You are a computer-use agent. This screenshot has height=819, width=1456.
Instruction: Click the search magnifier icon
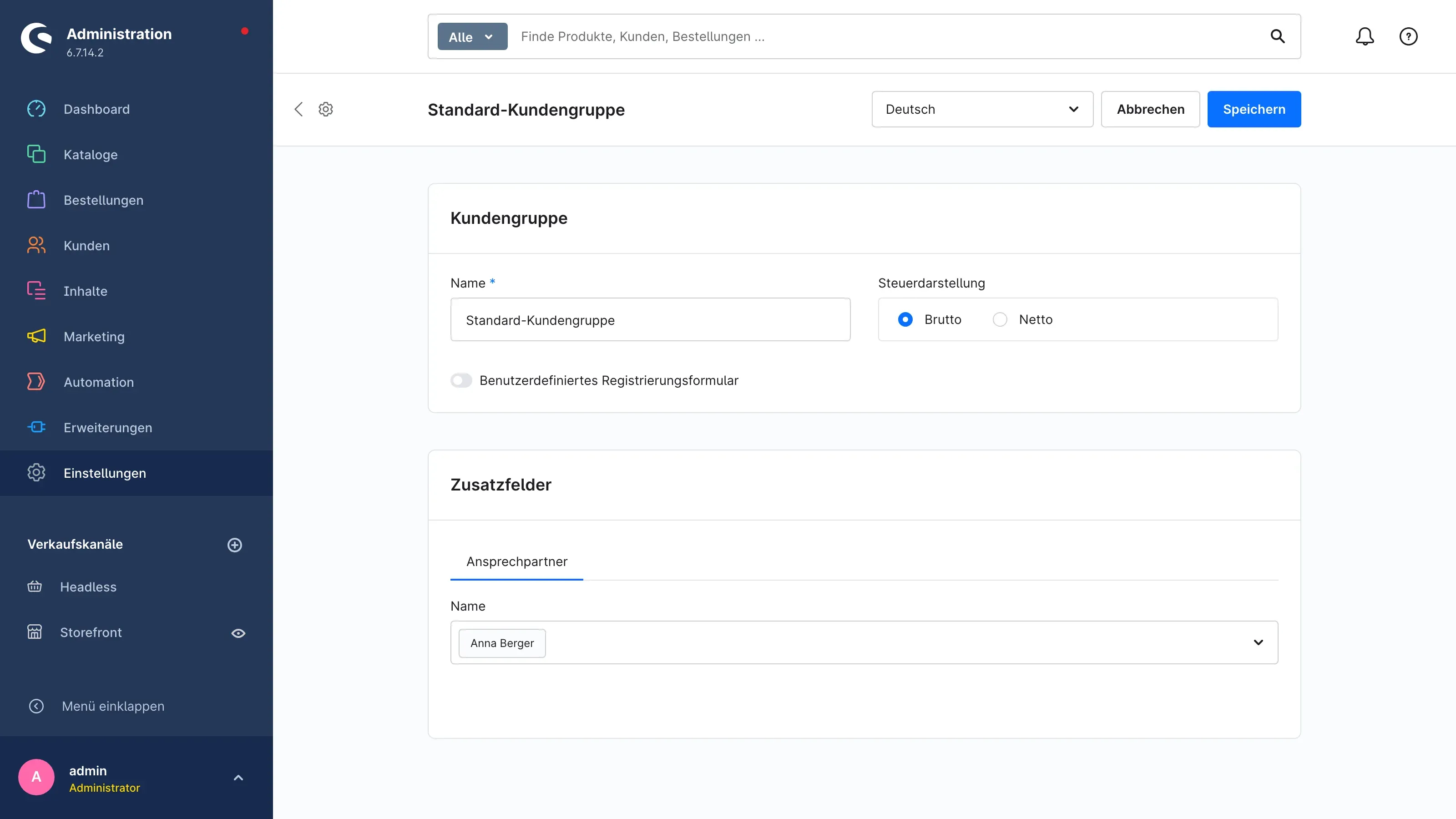pyautogui.click(x=1277, y=36)
